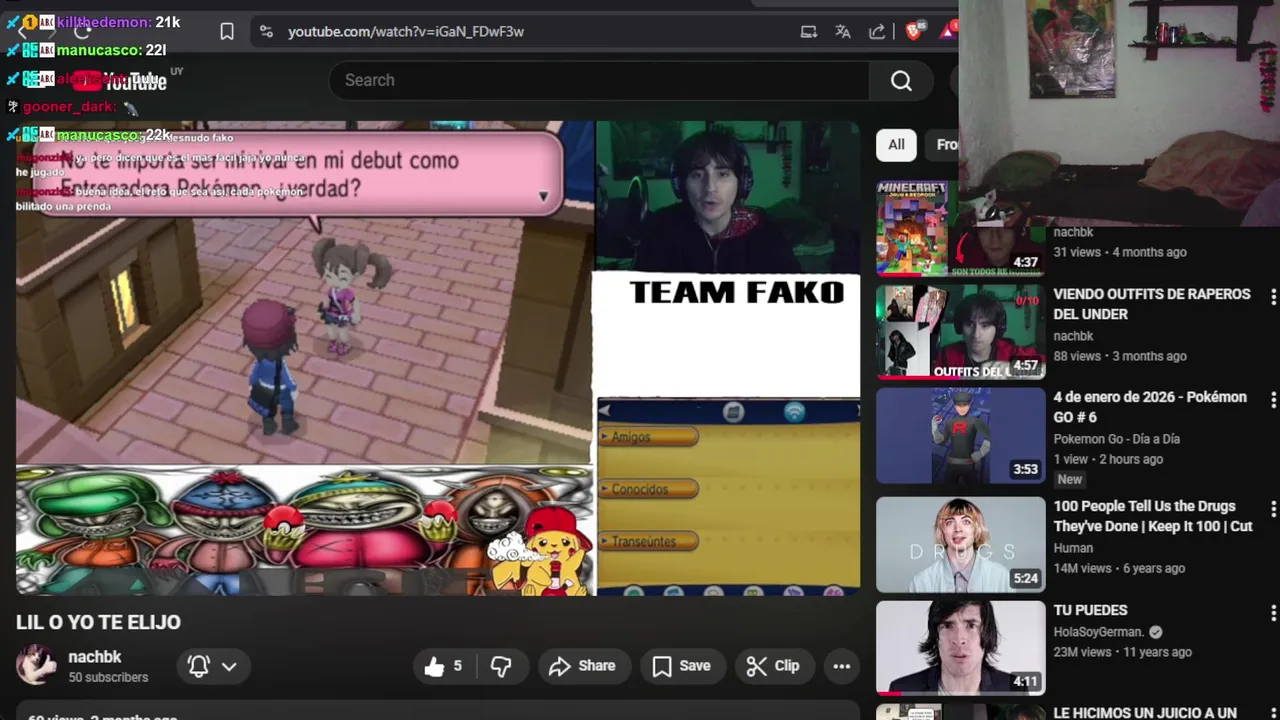Like the video with the thumbs-up button
Screen dimensions: 1280x720
[x=445, y=666]
